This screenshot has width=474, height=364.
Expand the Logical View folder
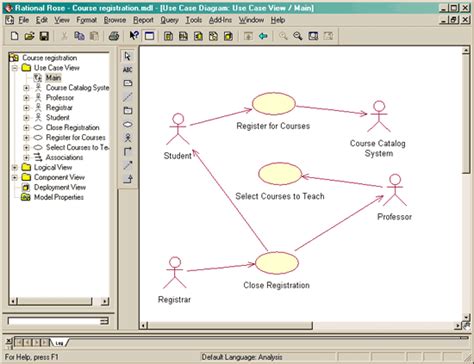[15, 167]
